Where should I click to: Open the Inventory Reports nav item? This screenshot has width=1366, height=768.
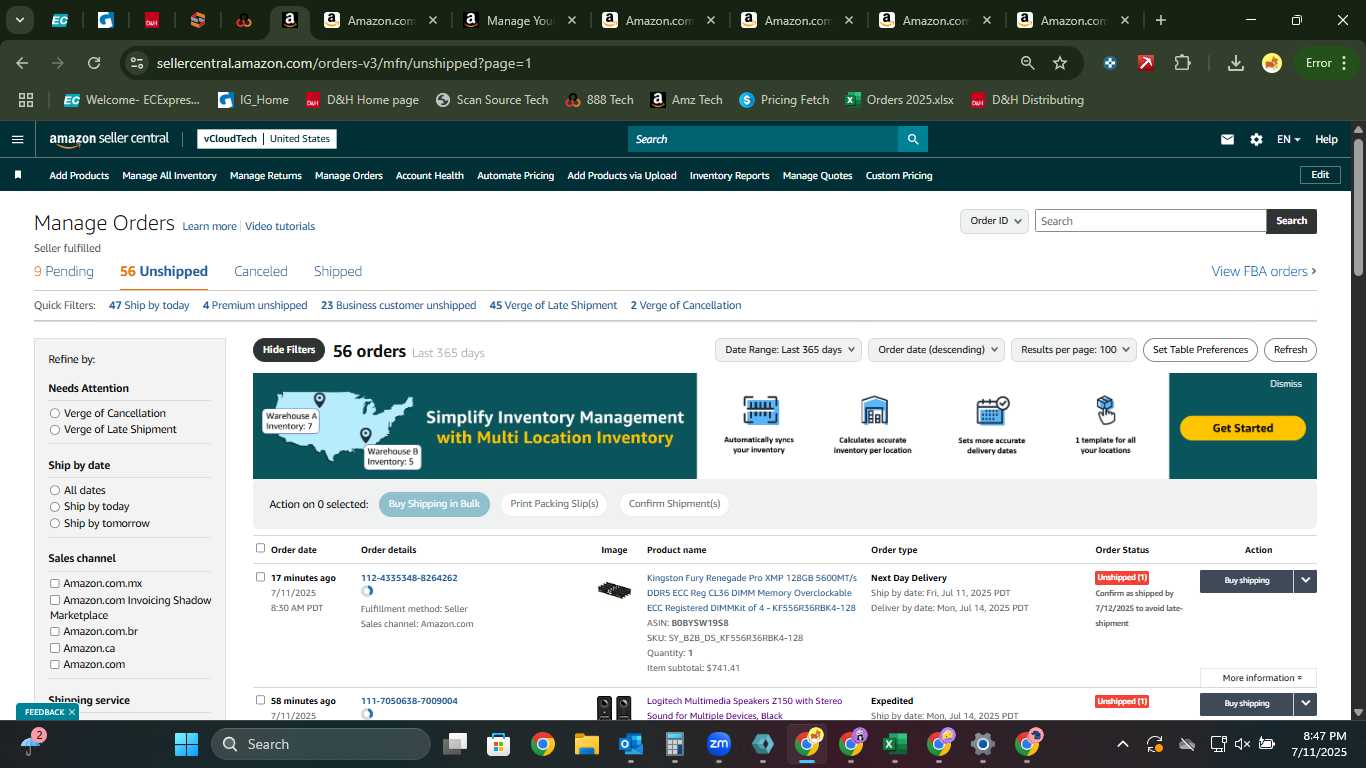(x=730, y=175)
